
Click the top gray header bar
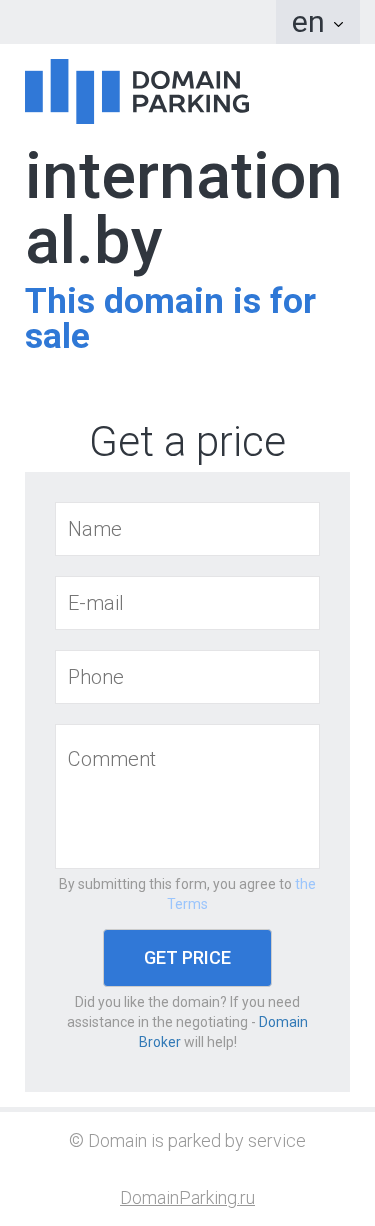click(138, 22)
